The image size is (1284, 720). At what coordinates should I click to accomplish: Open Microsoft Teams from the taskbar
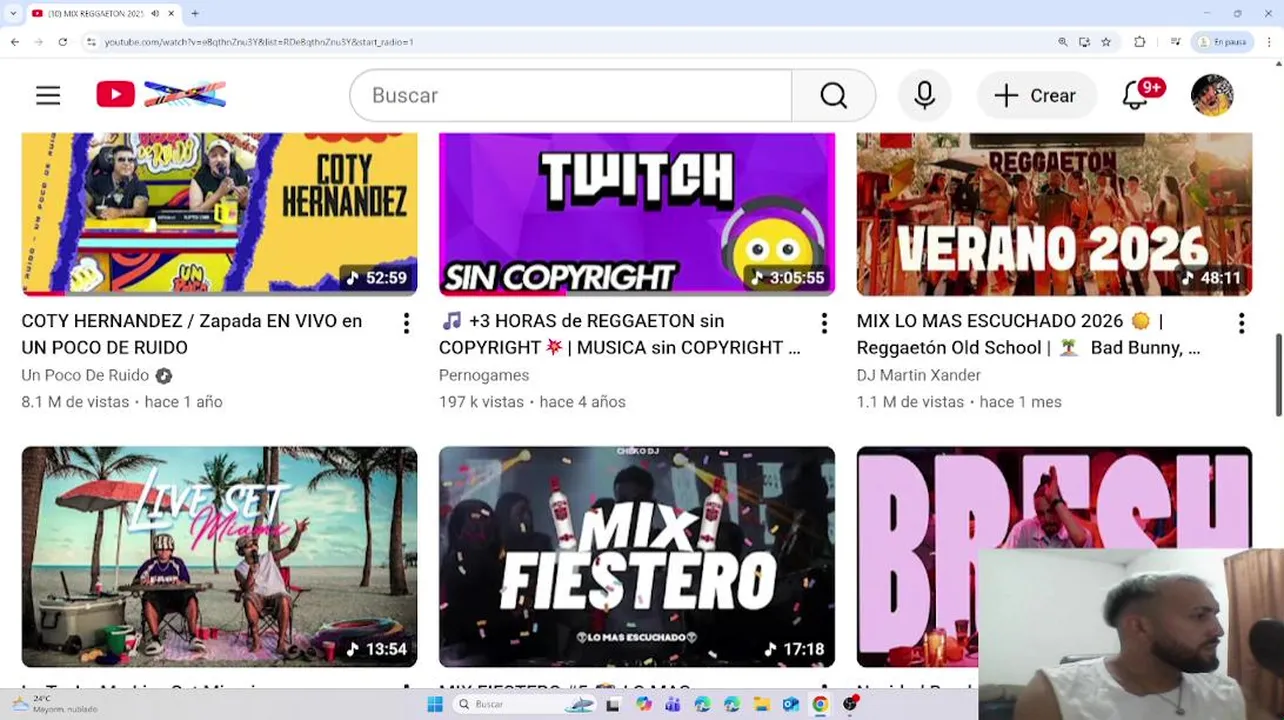pyautogui.click(x=672, y=704)
